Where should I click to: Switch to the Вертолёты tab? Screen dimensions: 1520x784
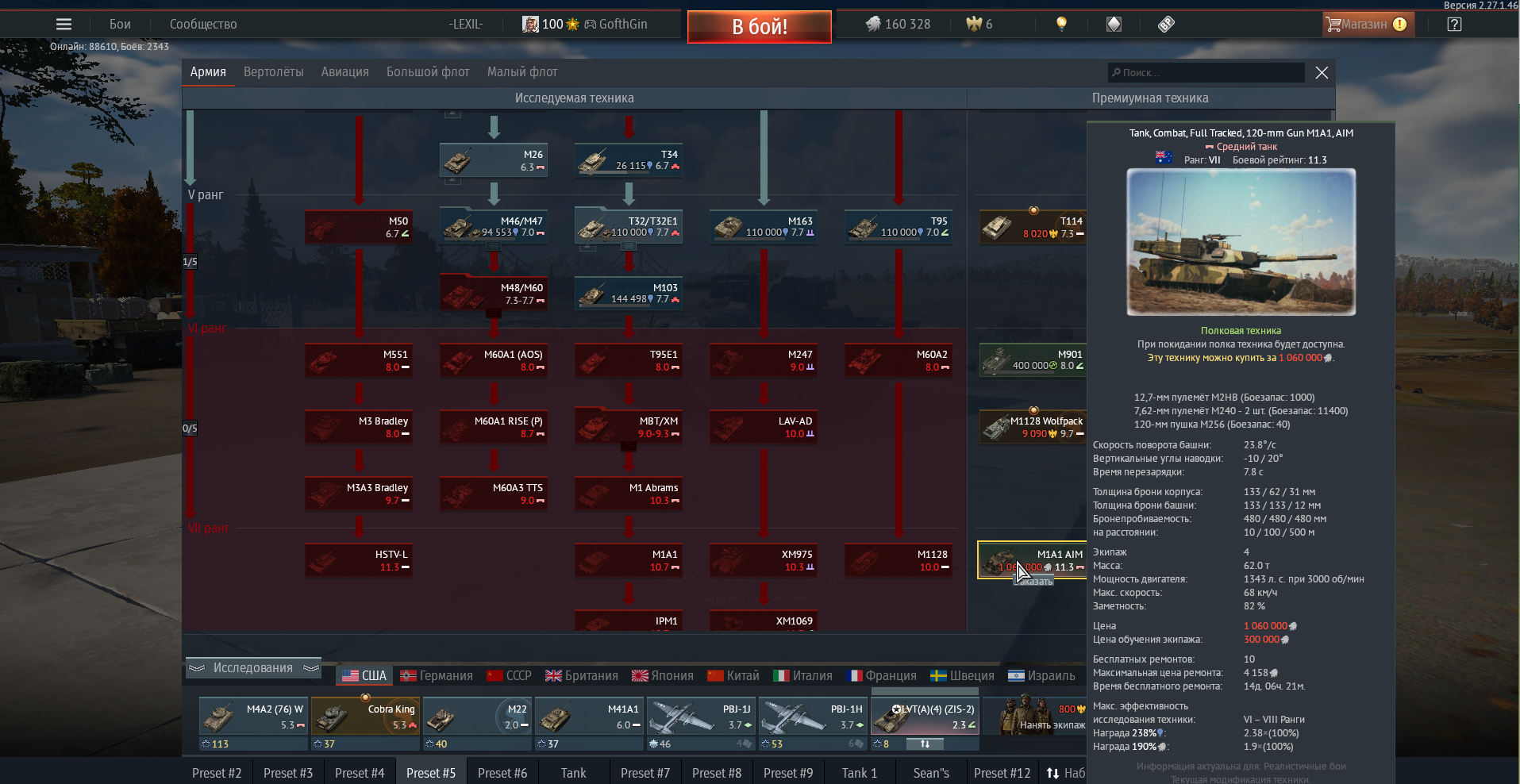(273, 71)
